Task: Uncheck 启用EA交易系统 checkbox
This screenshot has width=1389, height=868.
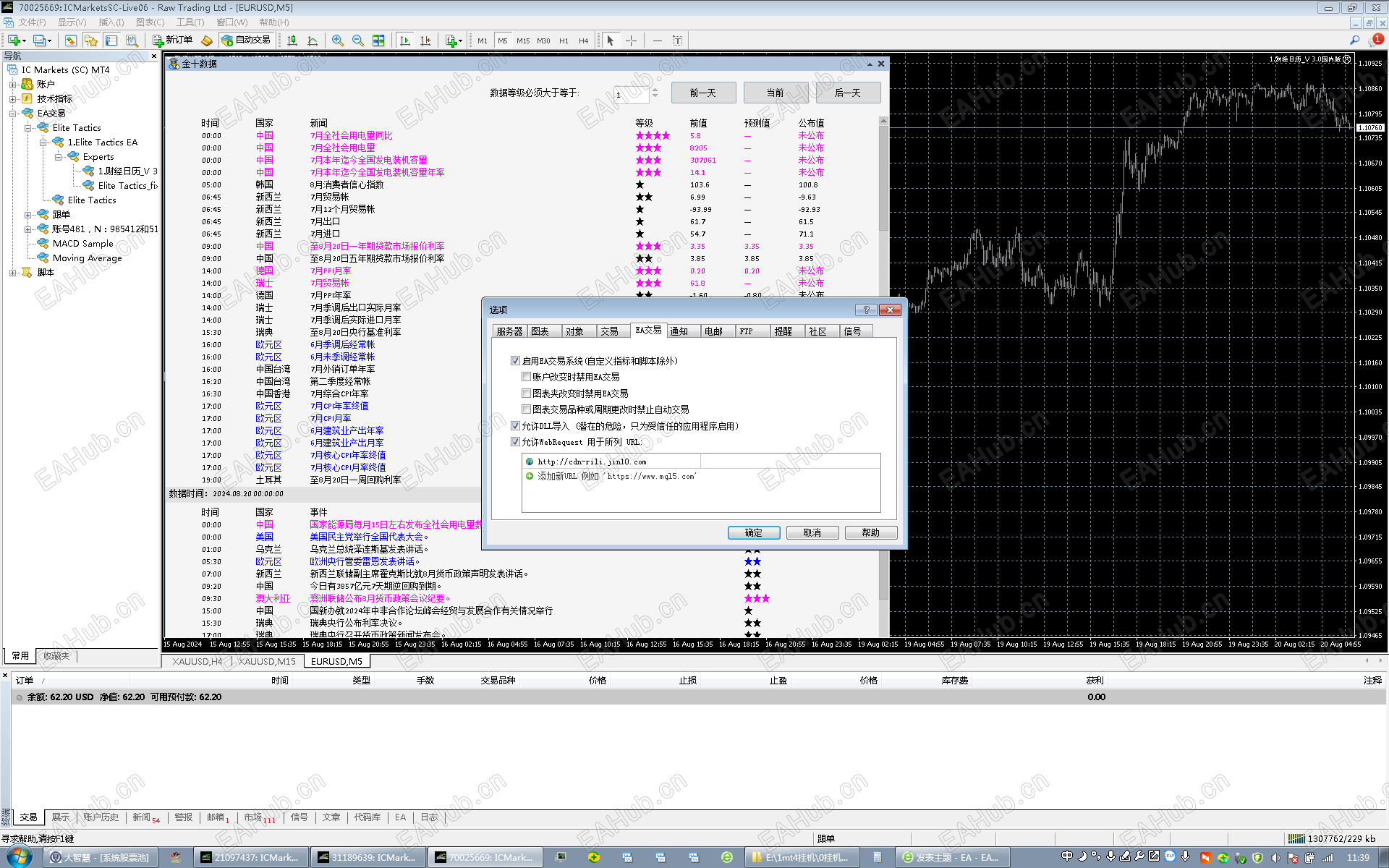Action: coord(516,361)
